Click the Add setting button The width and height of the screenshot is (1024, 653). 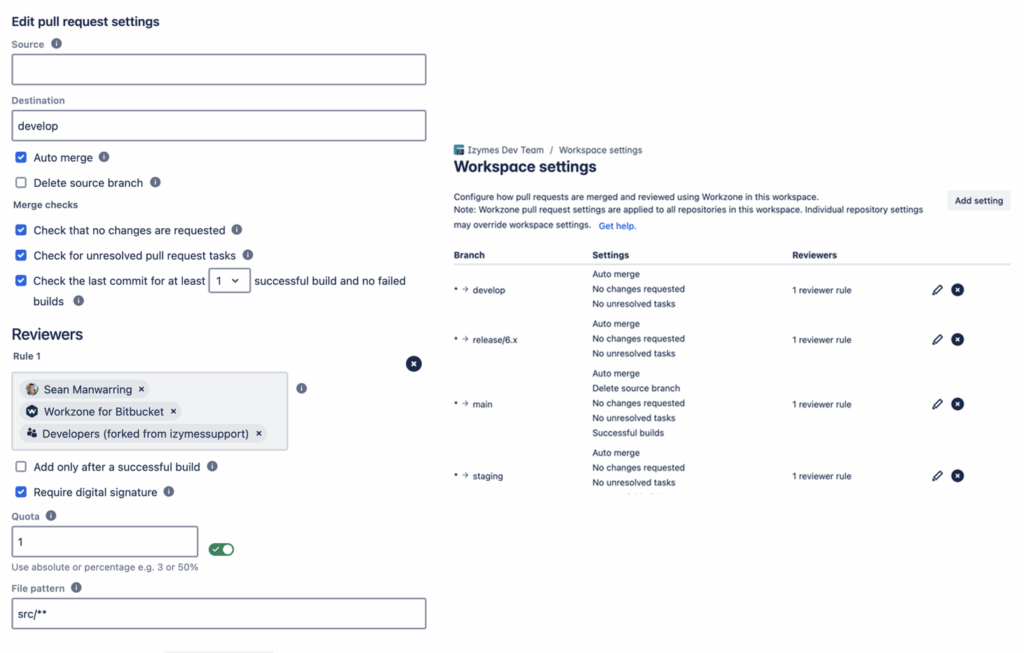978,201
